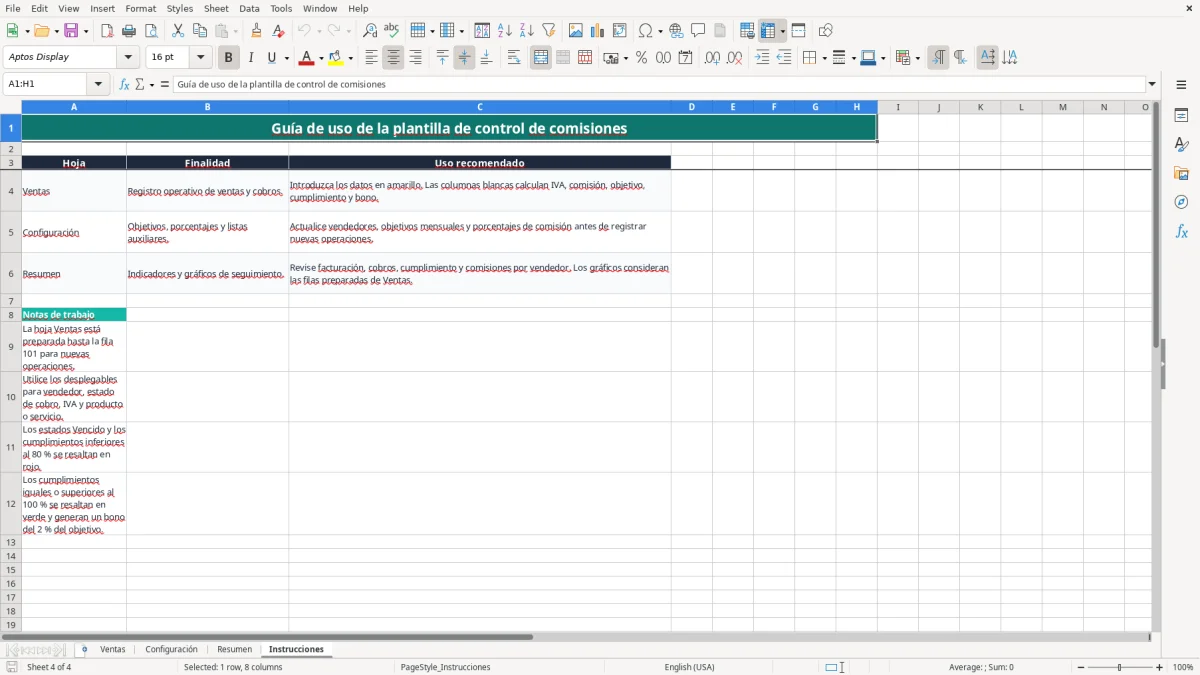Toggle Align Left
Image resolution: width=1200 pixels, height=675 pixels.
(x=371, y=58)
